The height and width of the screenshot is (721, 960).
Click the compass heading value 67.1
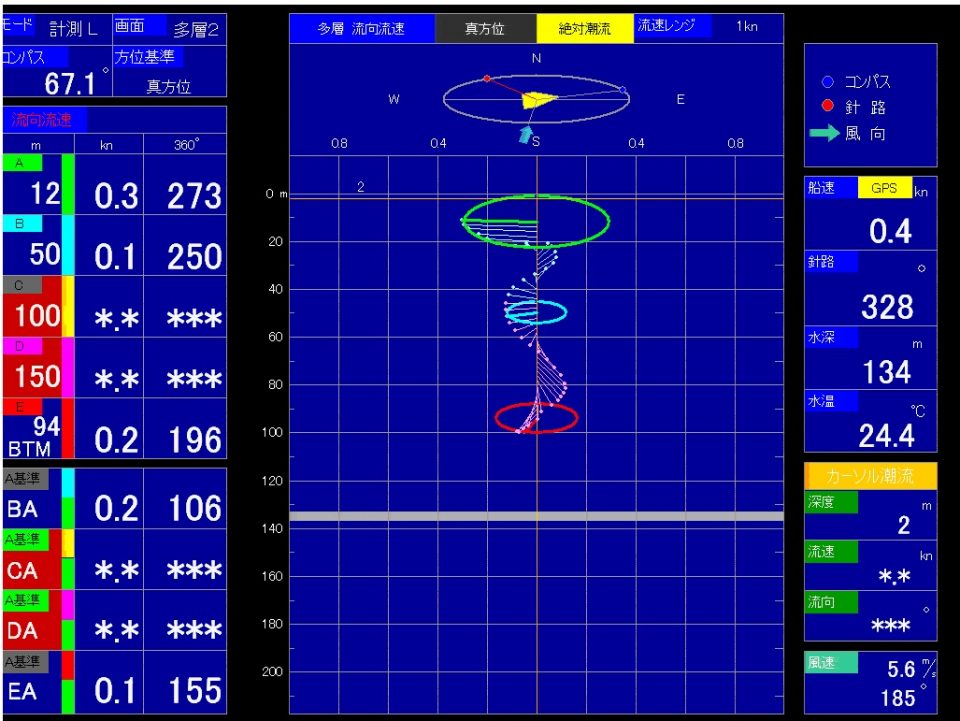click(70, 83)
